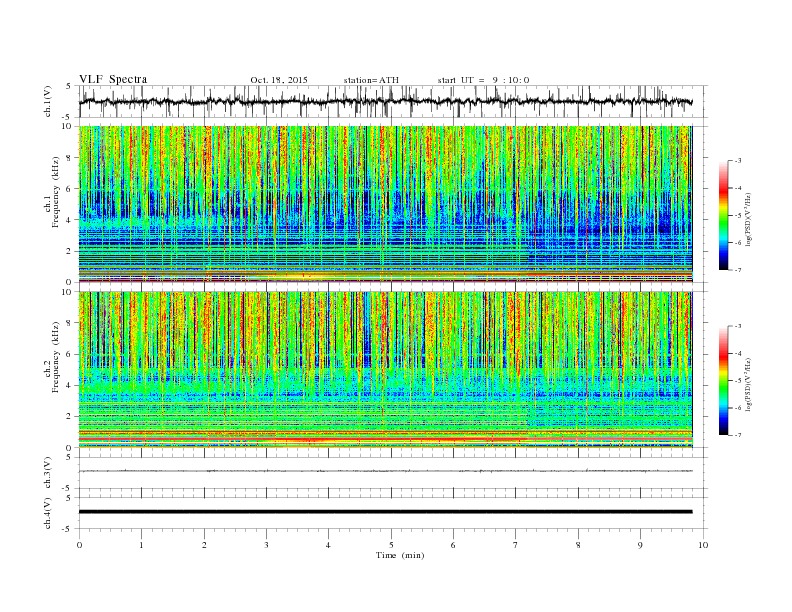
Task: Click time axis tick label "7"
Action: (516, 545)
